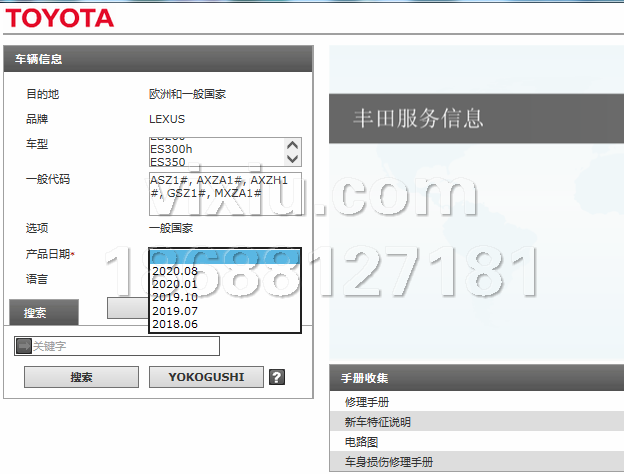
Task: Pick 2019.10 in production date list
Action: pyautogui.click(x=175, y=297)
